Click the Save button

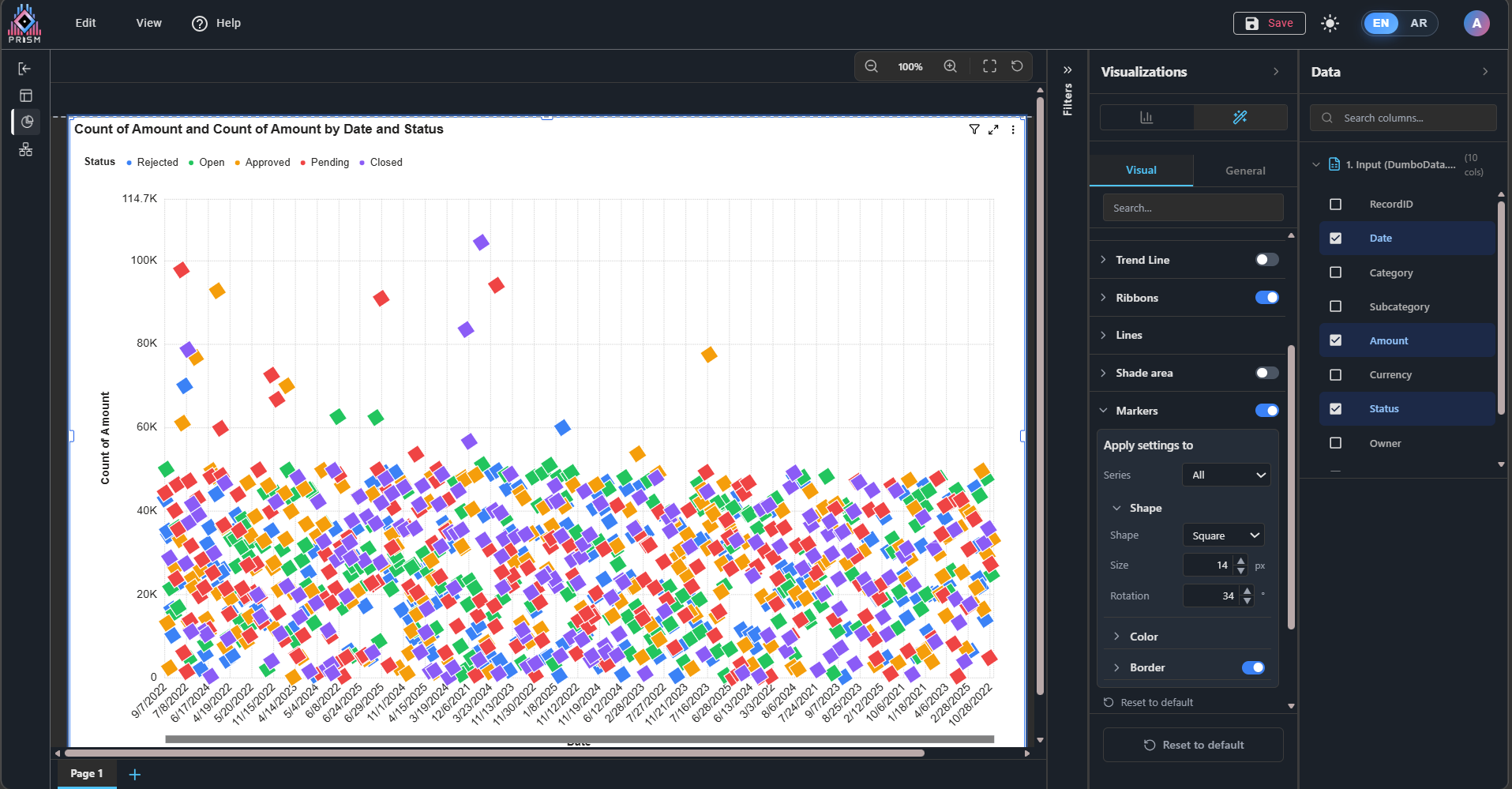click(1269, 23)
